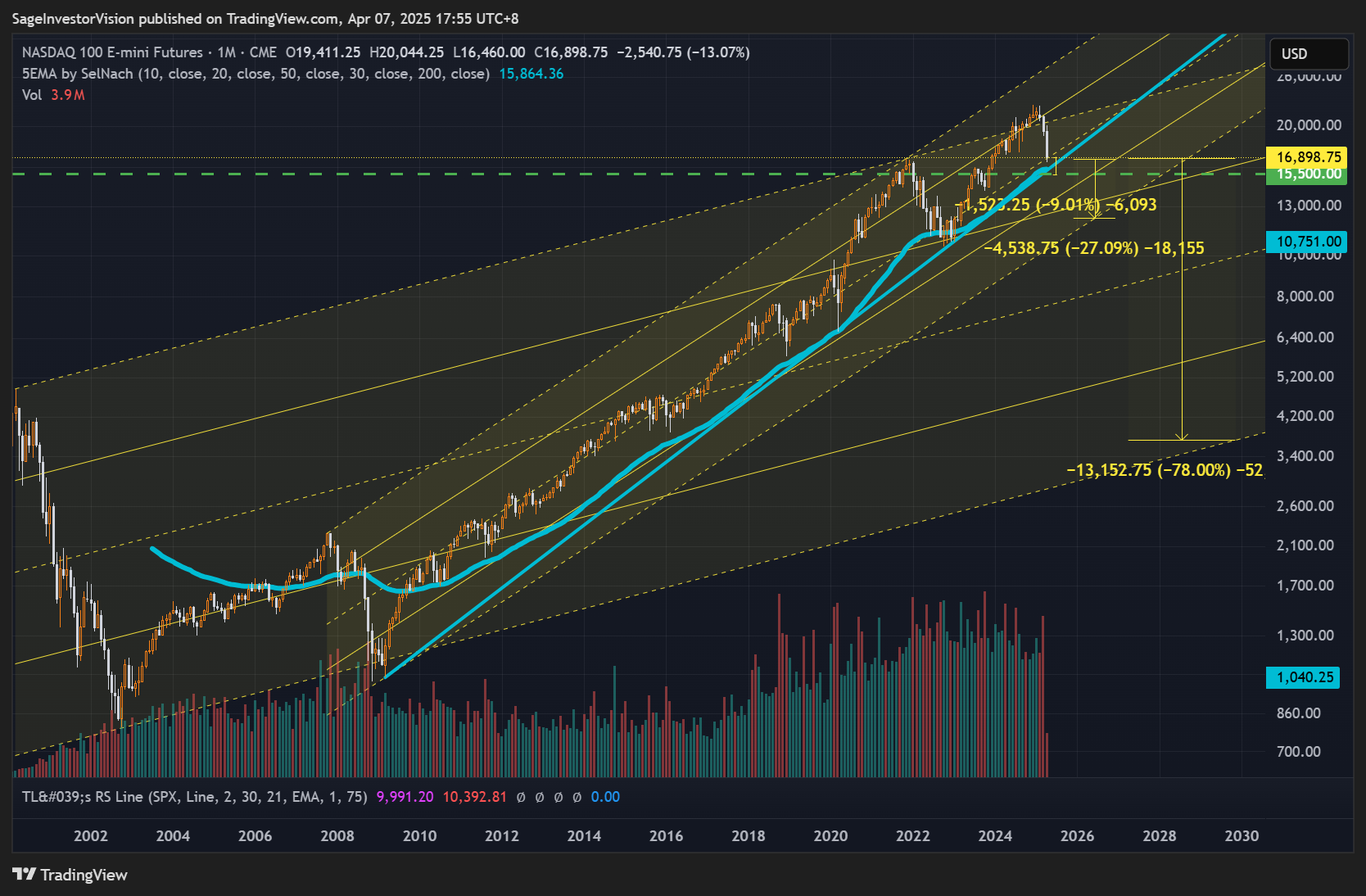Click the 6,400.00 price axis label
Viewport: 1366px width, 896px height.
click(1305, 337)
